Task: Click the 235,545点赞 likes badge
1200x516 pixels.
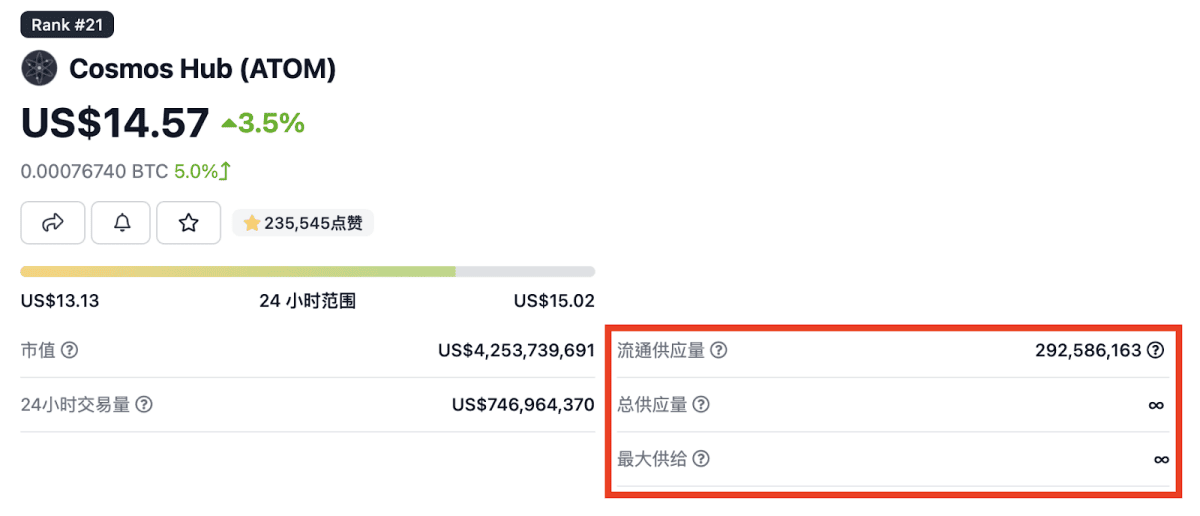Action: pos(303,223)
